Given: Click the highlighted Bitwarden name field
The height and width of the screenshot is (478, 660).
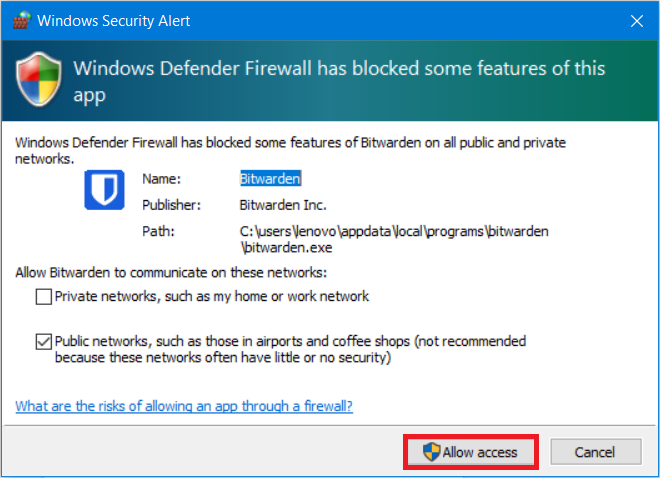Looking at the screenshot, I should [x=271, y=179].
